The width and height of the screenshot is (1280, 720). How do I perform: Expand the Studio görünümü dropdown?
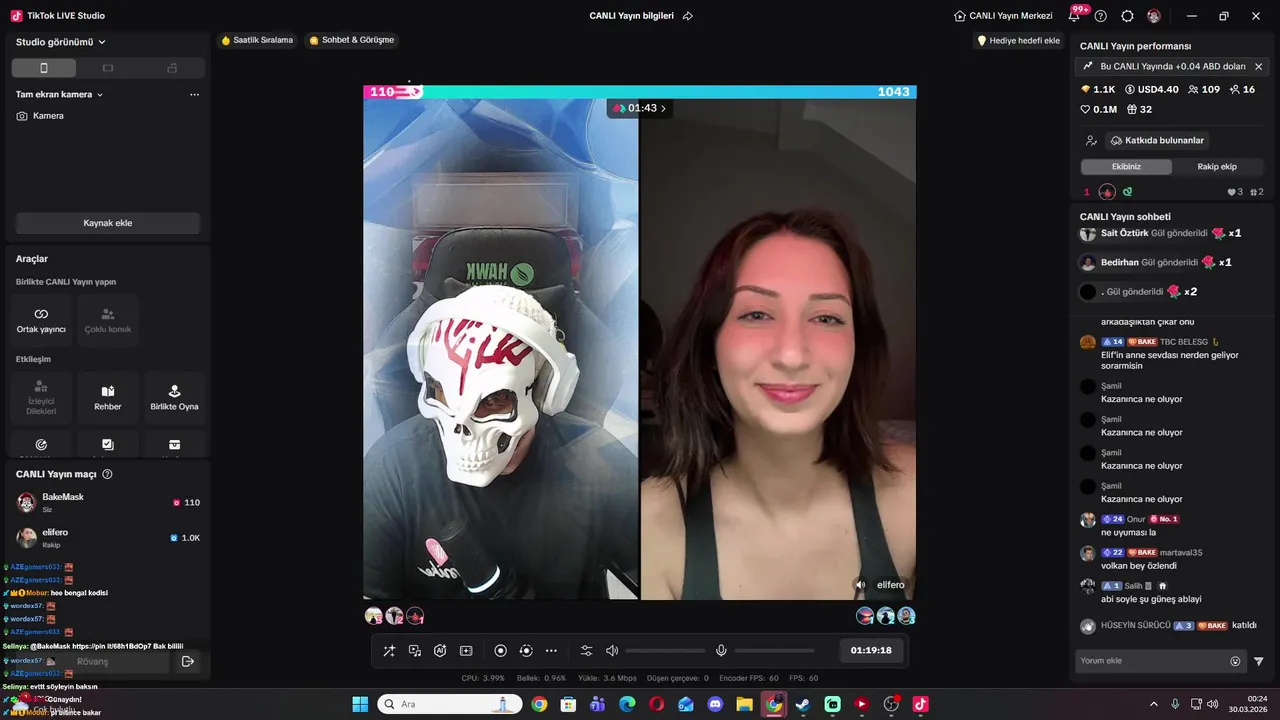click(x=61, y=42)
